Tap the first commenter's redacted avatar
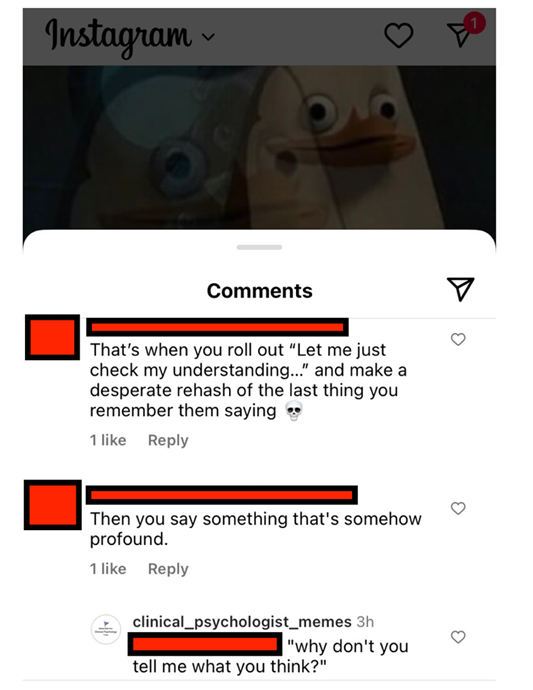 coord(52,337)
